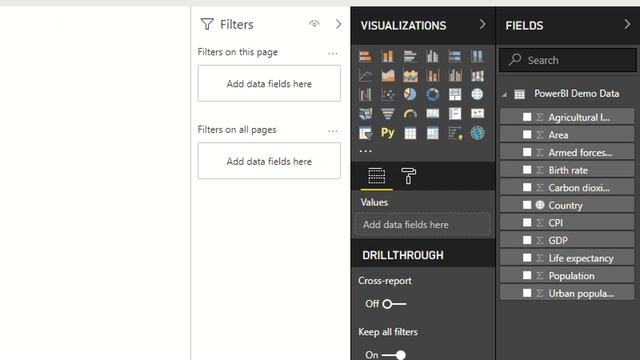This screenshot has height=360, width=640.
Task: Select the Line chart visual
Action: [365, 75]
